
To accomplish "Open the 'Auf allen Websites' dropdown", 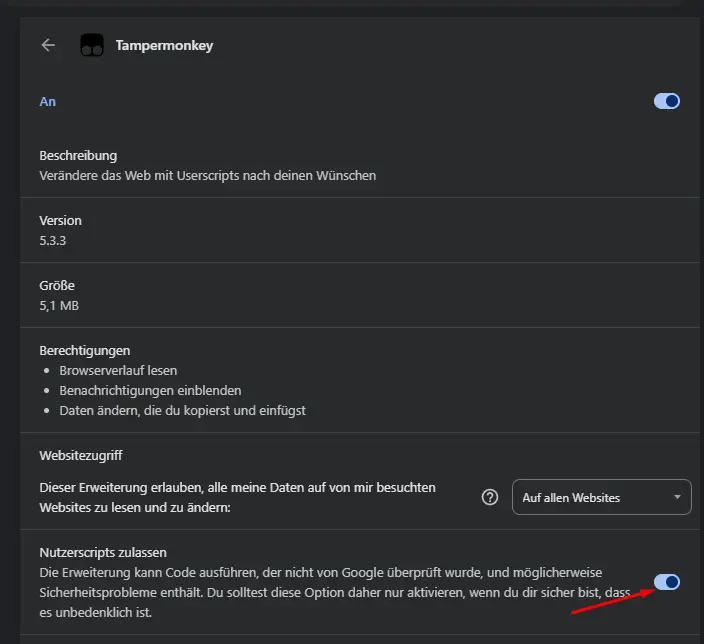I will [602, 497].
